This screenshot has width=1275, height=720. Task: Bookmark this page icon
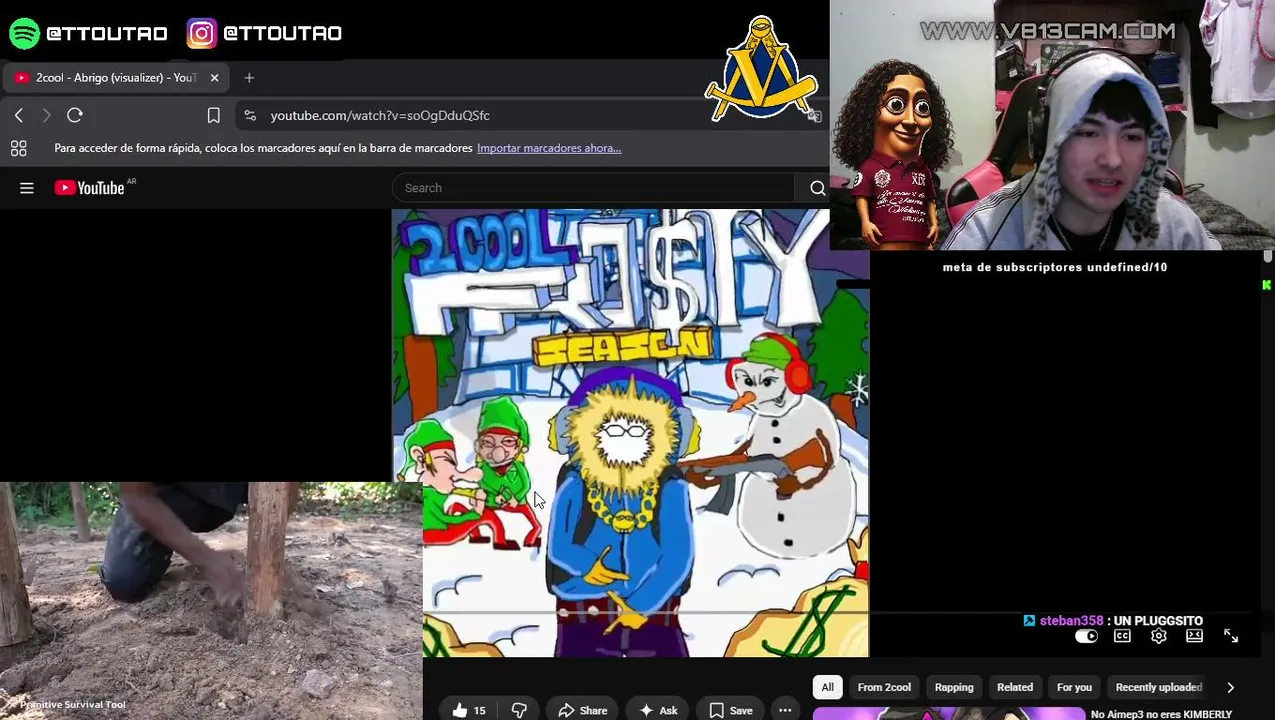coord(213,115)
